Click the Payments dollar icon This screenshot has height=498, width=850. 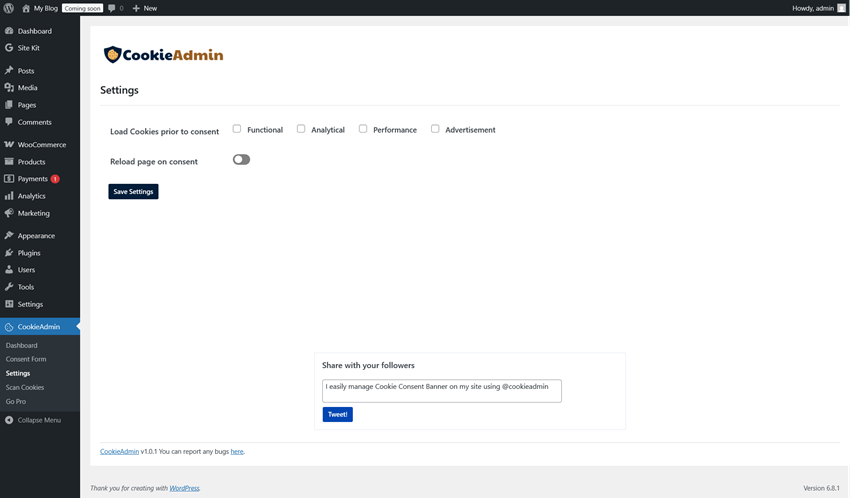tap(9, 179)
